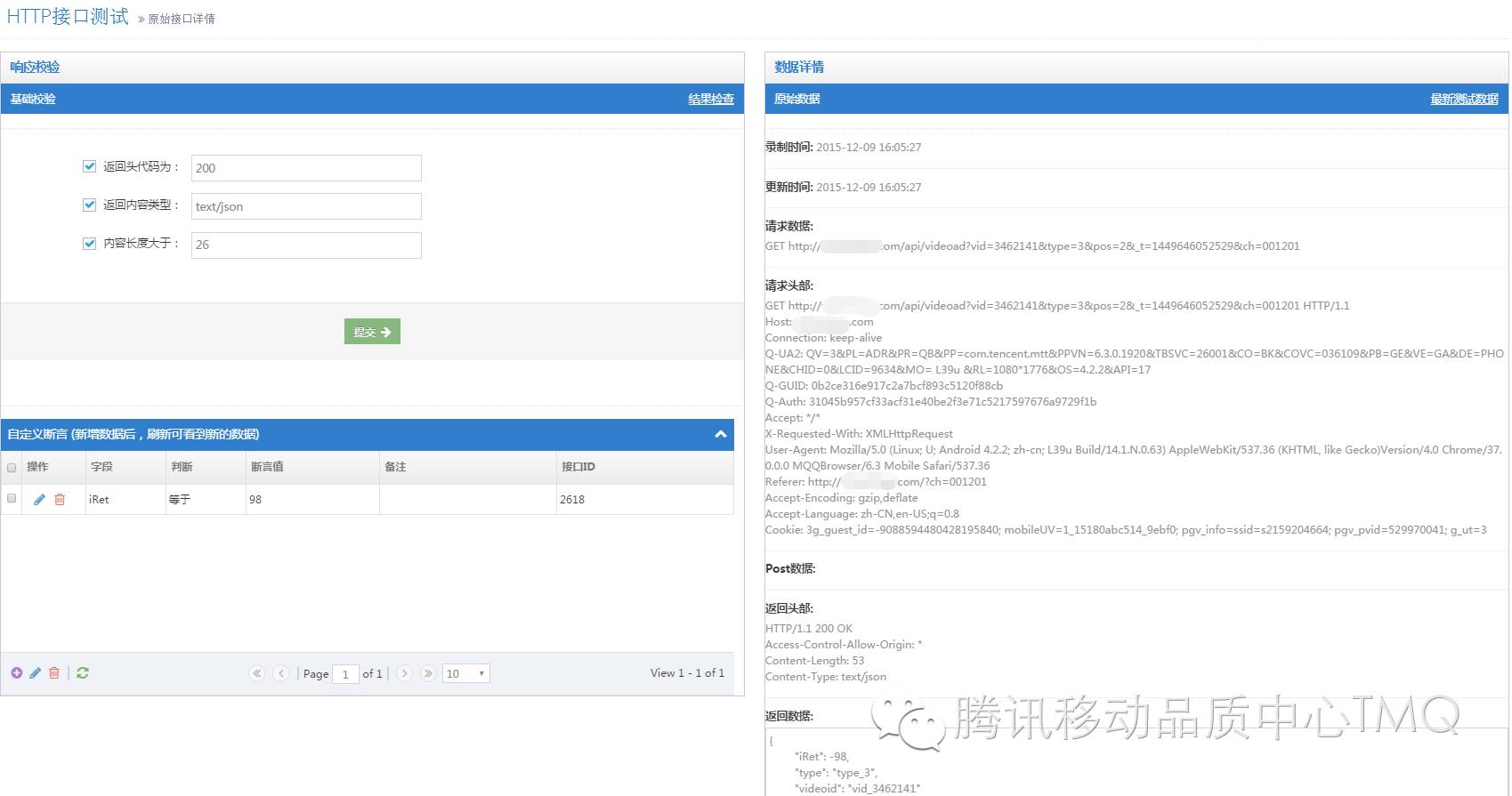Click the 原始数据 section header
1512x796 pixels.
797,99
